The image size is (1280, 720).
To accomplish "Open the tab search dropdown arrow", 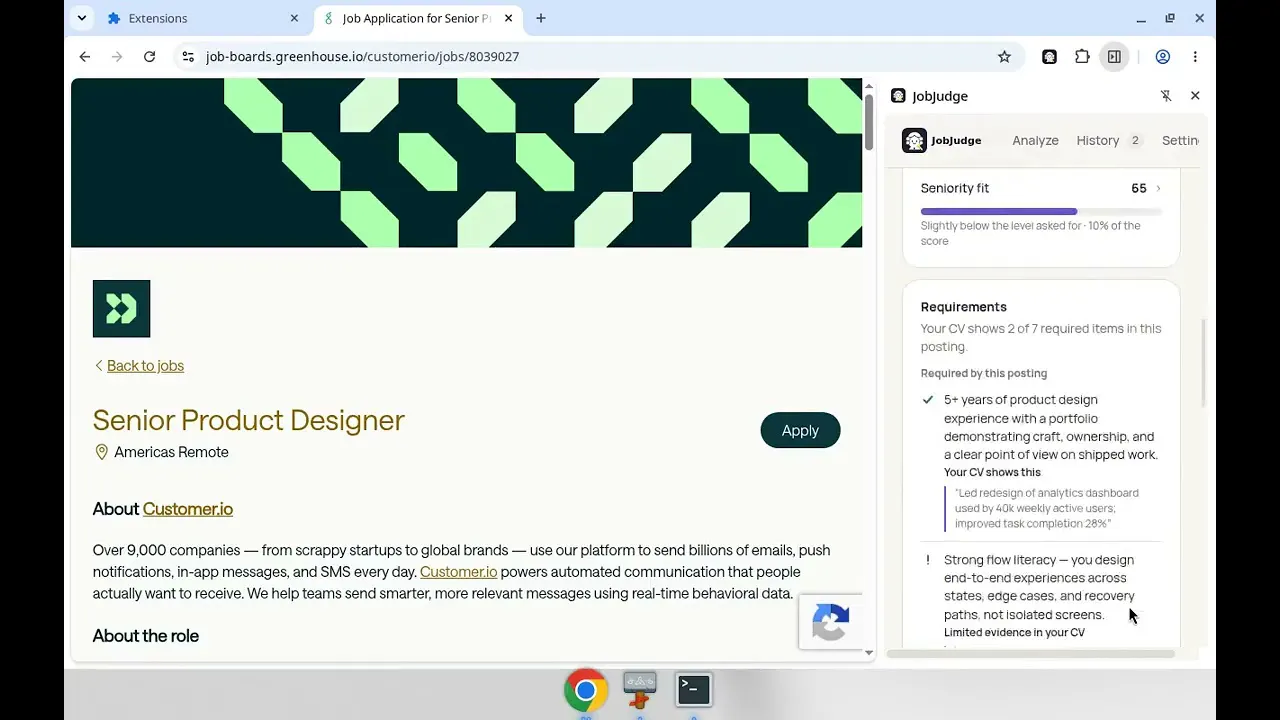I will tap(82, 18).
